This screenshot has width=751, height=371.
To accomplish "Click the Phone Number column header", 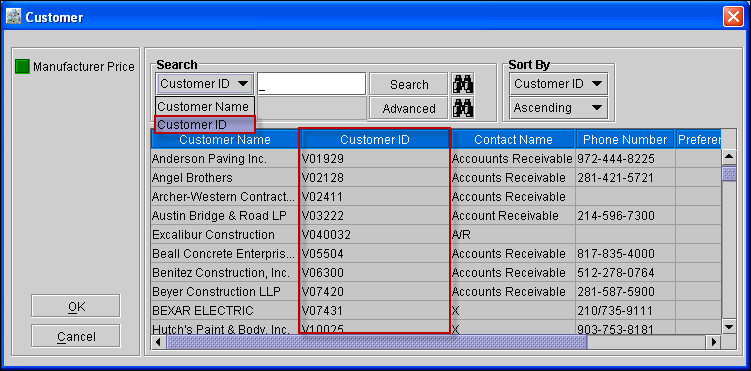I will point(625,139).
